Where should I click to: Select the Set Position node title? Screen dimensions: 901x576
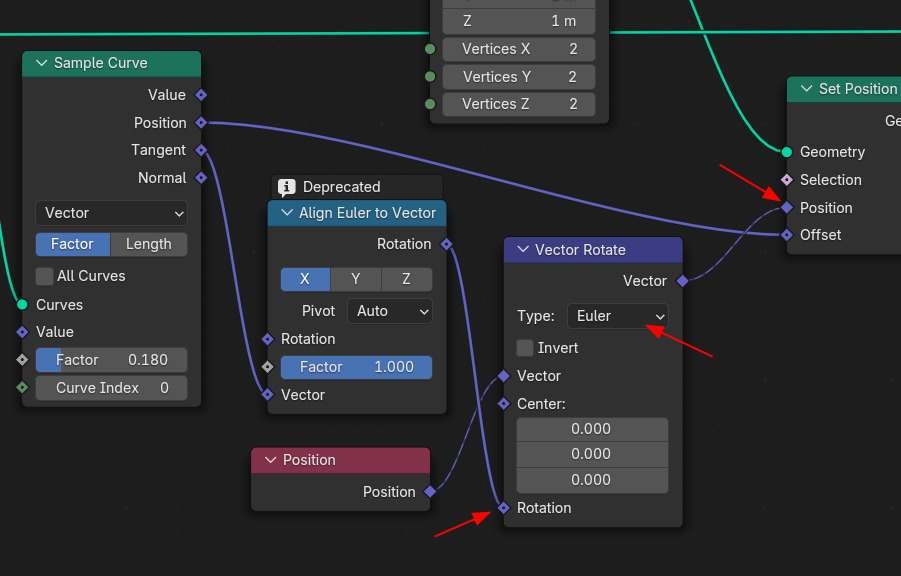click(x=858, y=89)
